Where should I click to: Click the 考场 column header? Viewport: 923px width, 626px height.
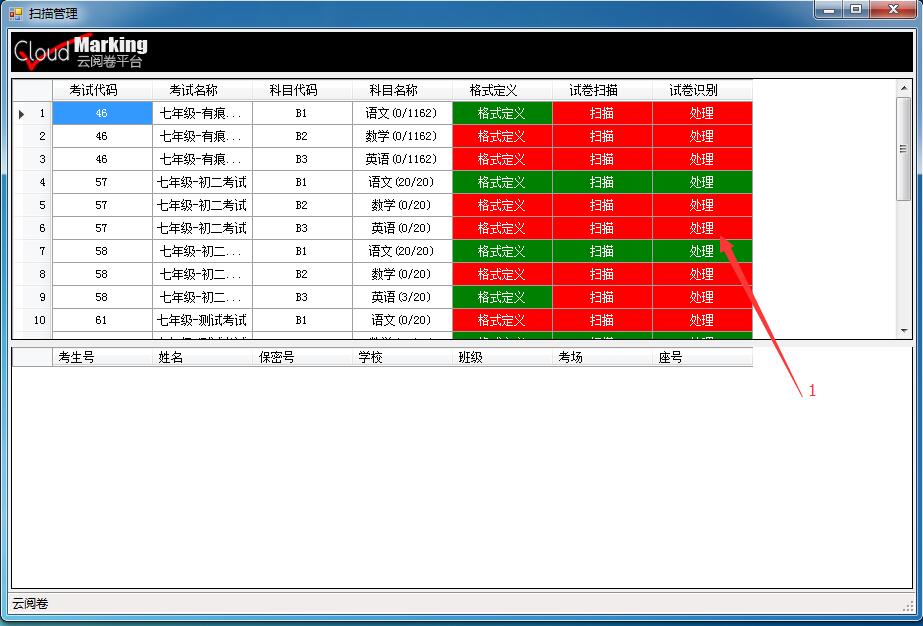(603, 357)
